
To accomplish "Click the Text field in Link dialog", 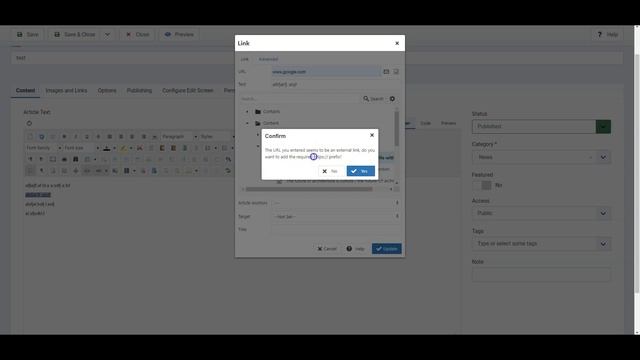I will point(335,84).
